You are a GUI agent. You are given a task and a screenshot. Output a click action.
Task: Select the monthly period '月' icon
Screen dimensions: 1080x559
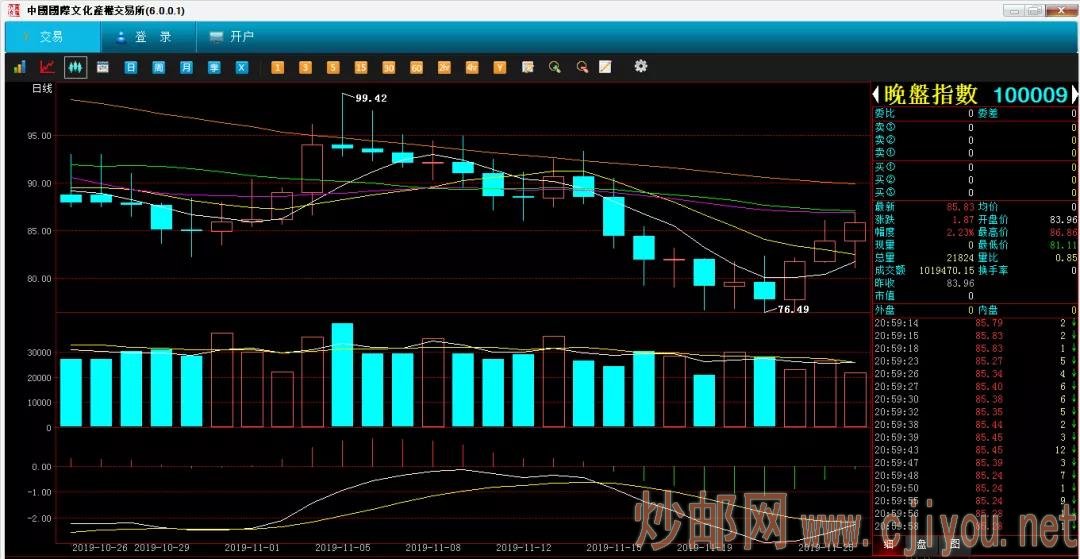(x=186, y=67)
